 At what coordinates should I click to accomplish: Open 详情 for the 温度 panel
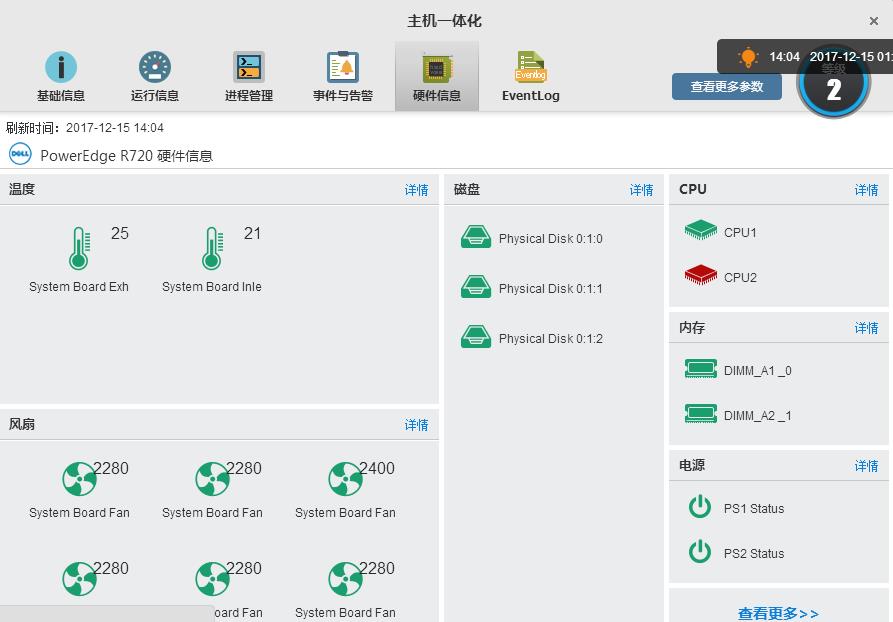(x=416, y=189)
